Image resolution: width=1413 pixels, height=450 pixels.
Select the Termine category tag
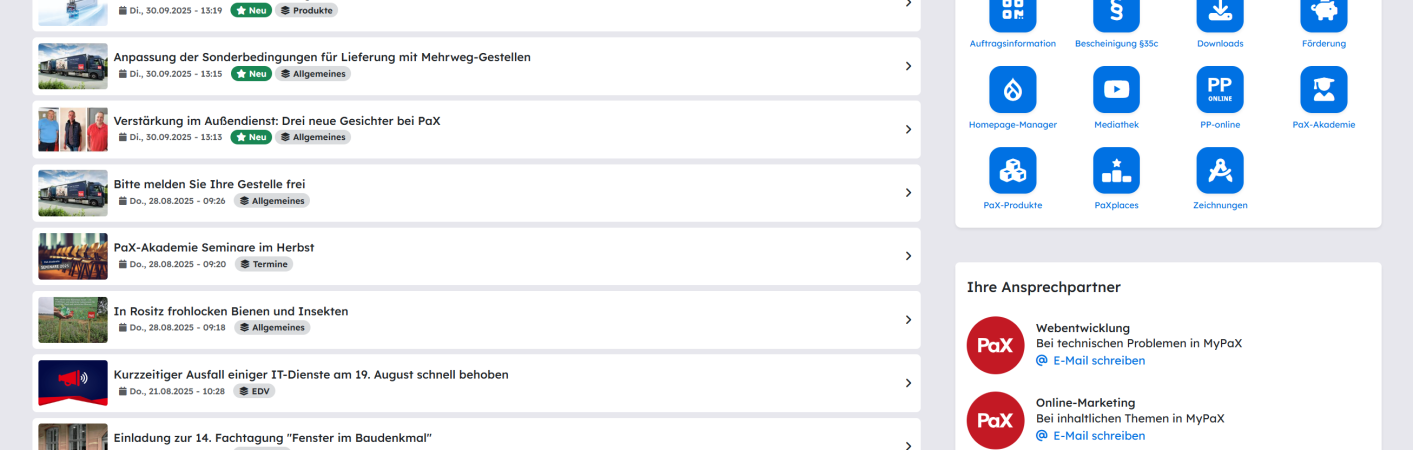click(x=264, y=264)
